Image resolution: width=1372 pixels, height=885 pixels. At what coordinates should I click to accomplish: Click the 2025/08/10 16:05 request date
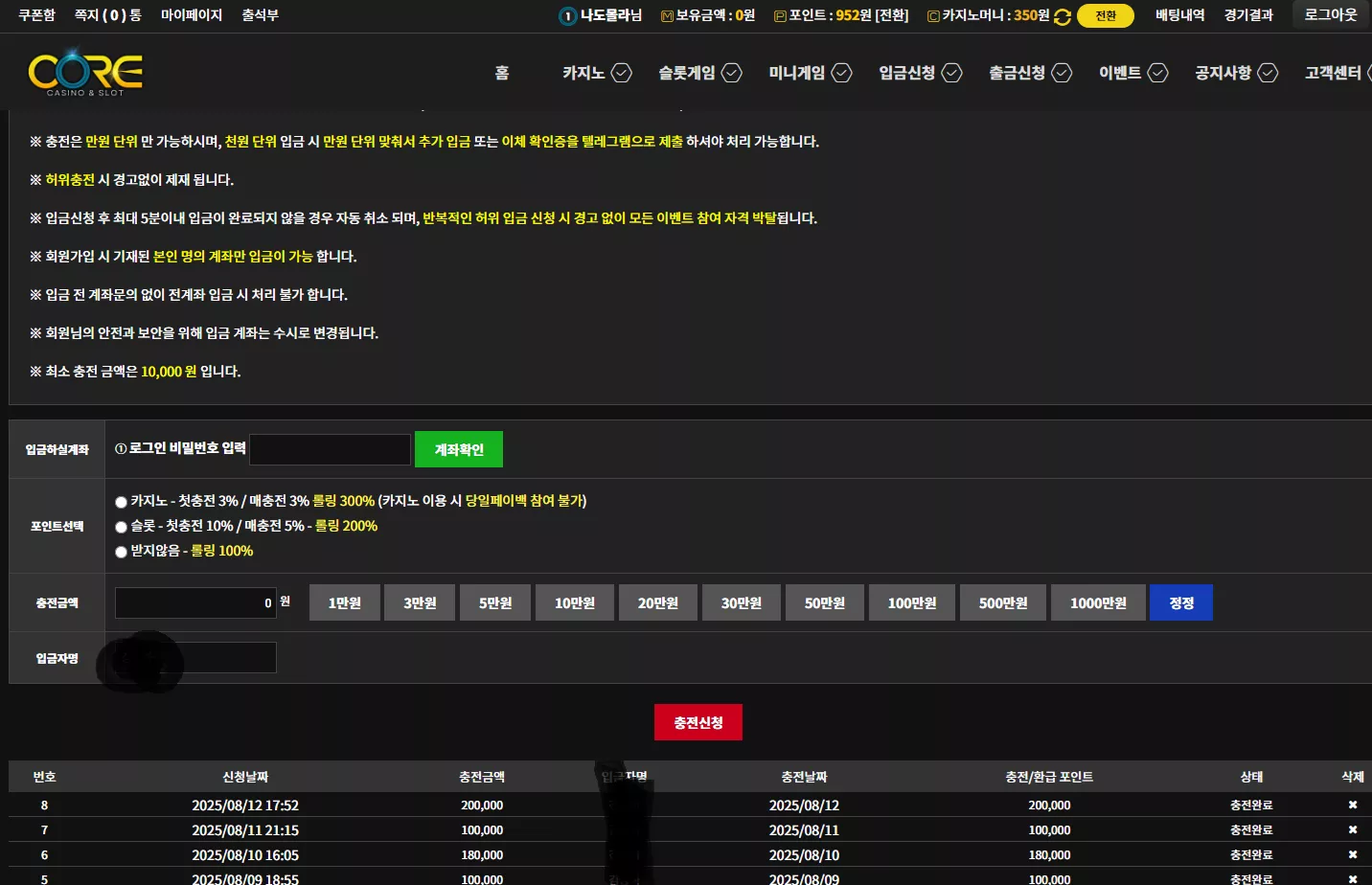click(245, 855)
